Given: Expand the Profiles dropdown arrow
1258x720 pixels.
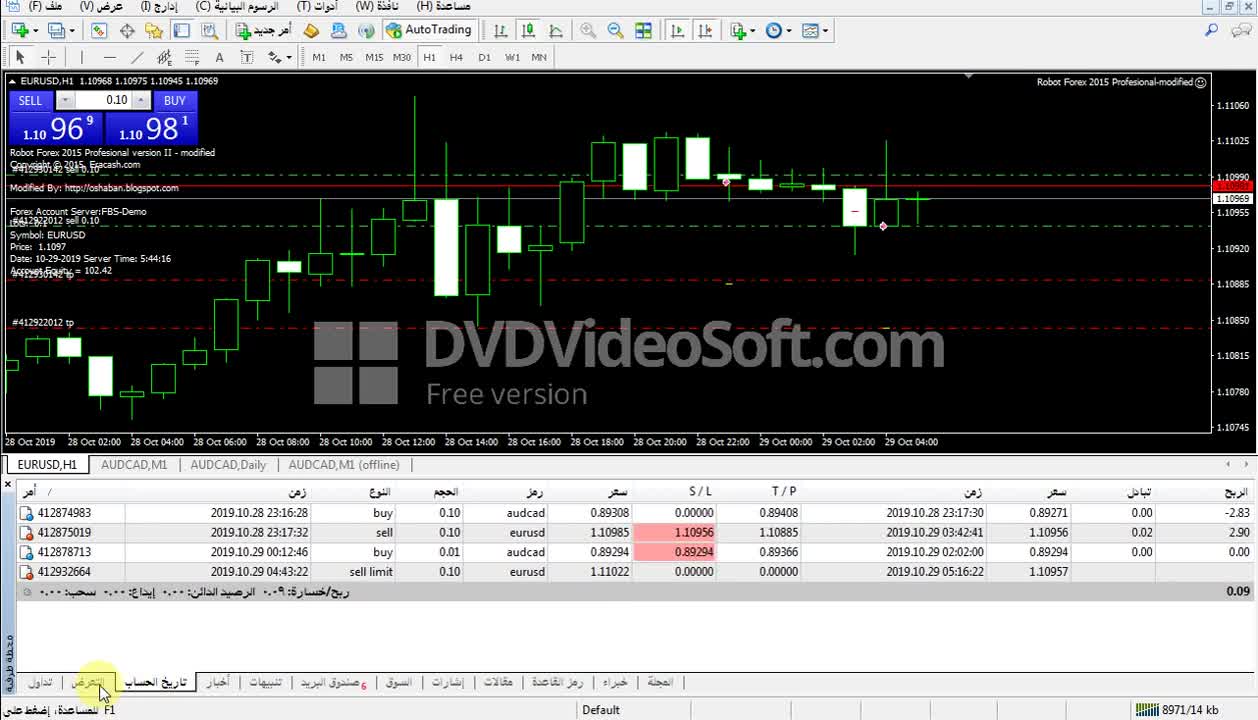Looking at the screenshot, I should (x=72, y=31).
